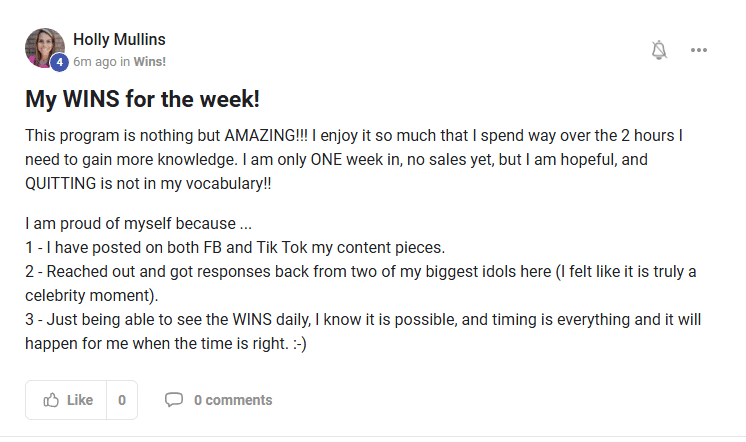Open the 0 comments link
The width and height of the screenshot is (746, 442).
233,400
